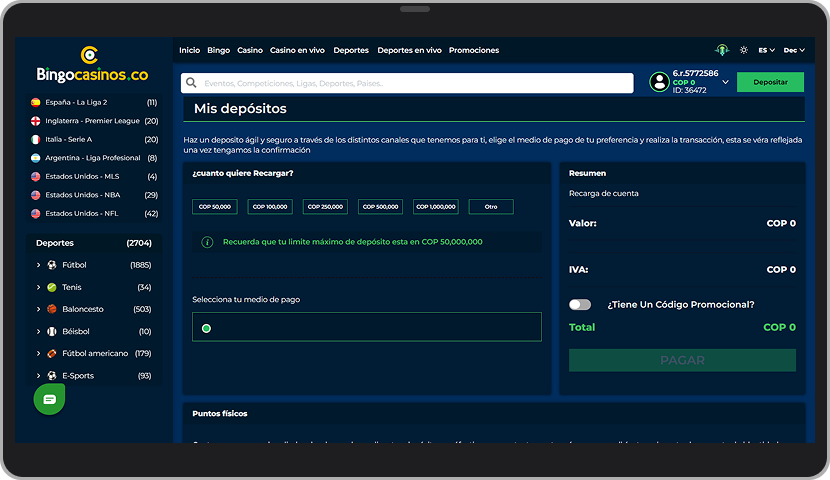This screenshot has width=830, height=480.
Task: Click the theme brightness sun icon
Action: click(743, 50)
